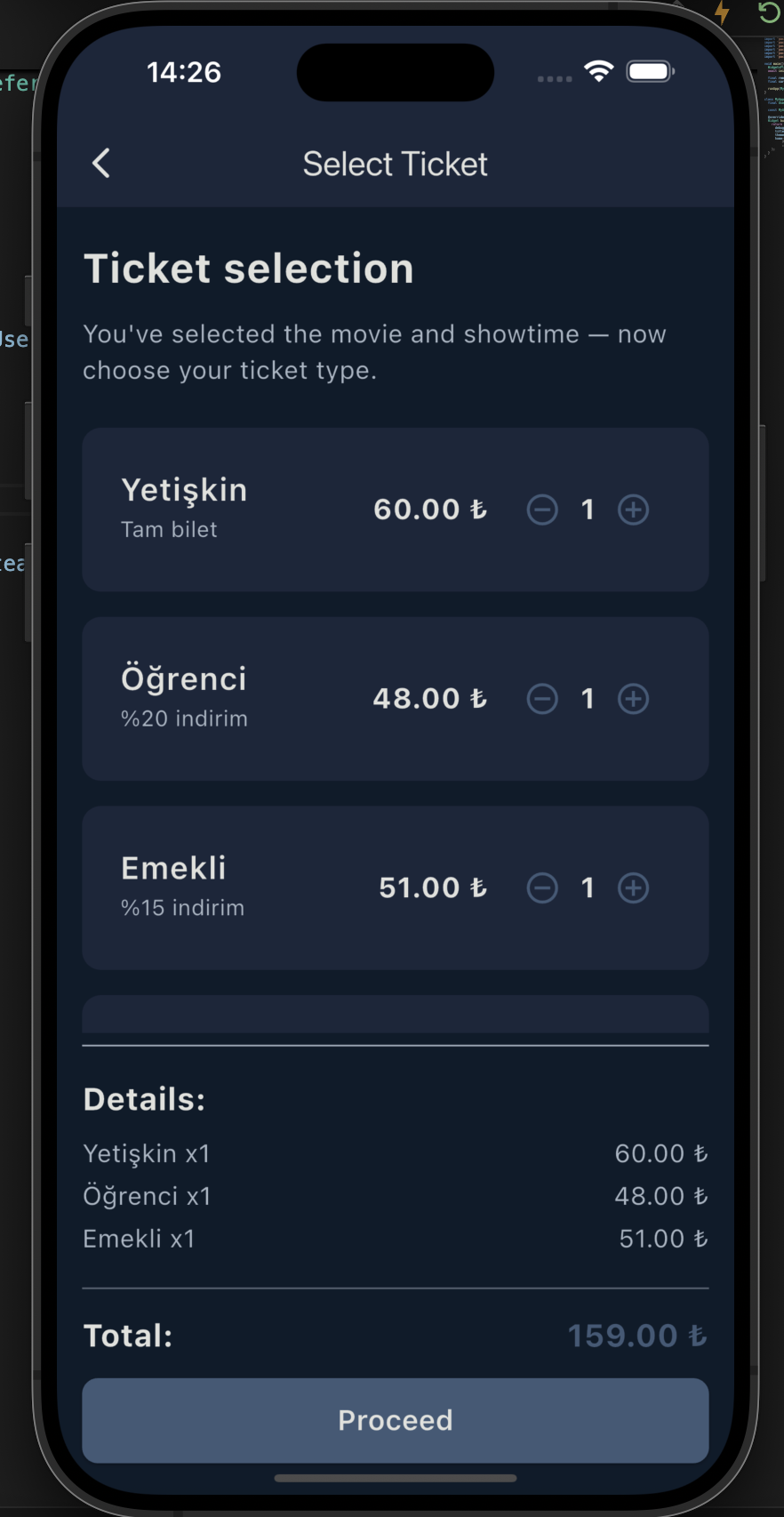Decrease the Yetişkin ticket quantity

542,510
